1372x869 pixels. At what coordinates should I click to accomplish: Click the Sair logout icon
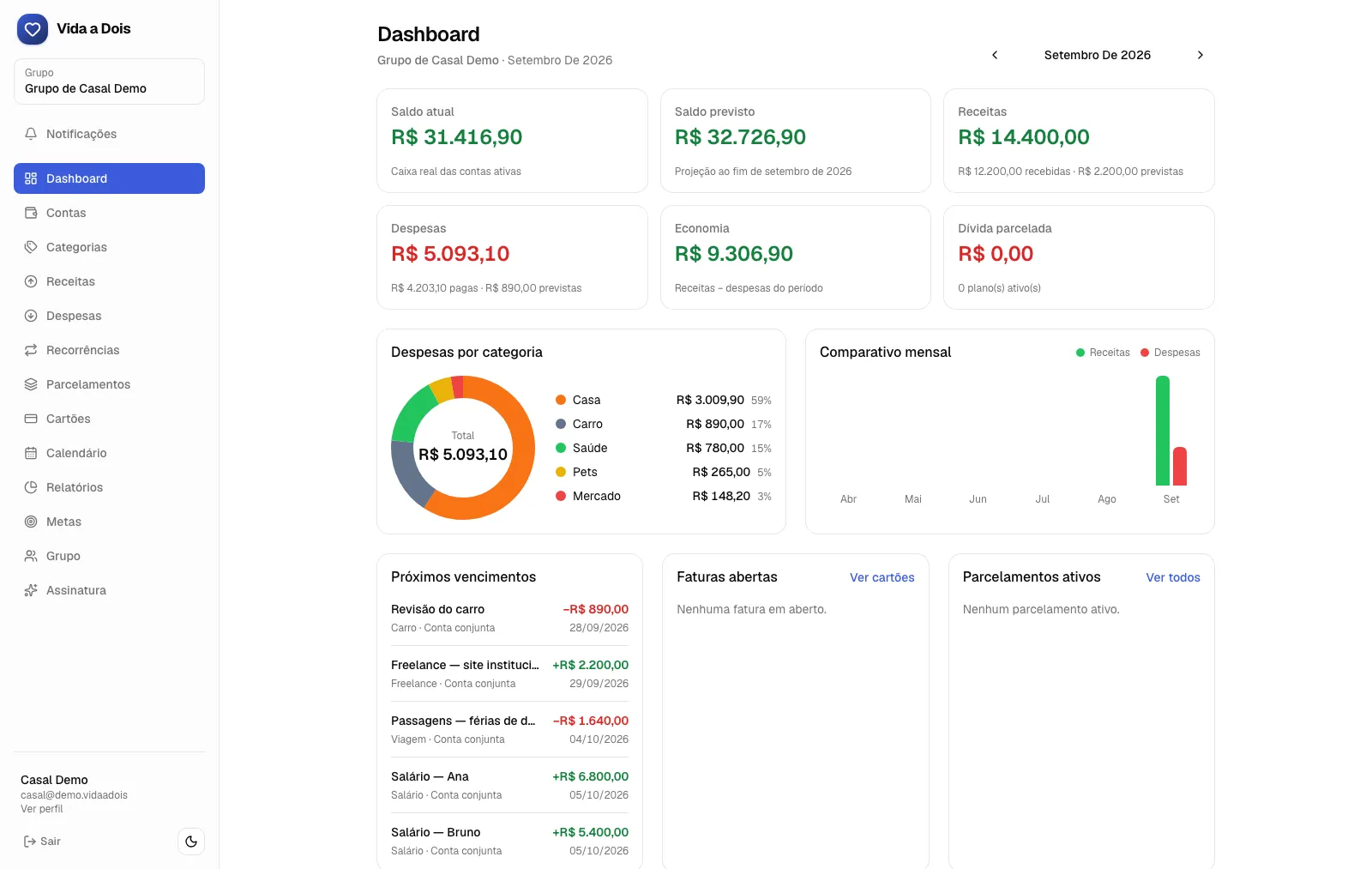pos(29,842)
